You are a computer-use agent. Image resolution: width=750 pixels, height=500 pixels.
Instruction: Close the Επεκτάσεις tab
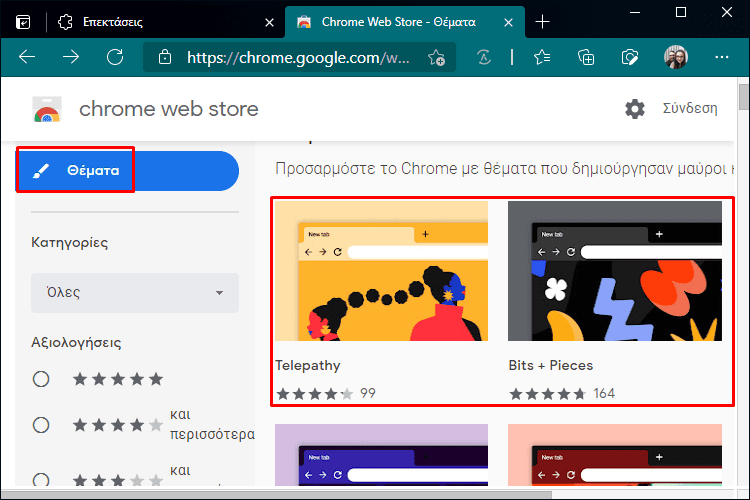pyautogui.click(x=269, y=22)
